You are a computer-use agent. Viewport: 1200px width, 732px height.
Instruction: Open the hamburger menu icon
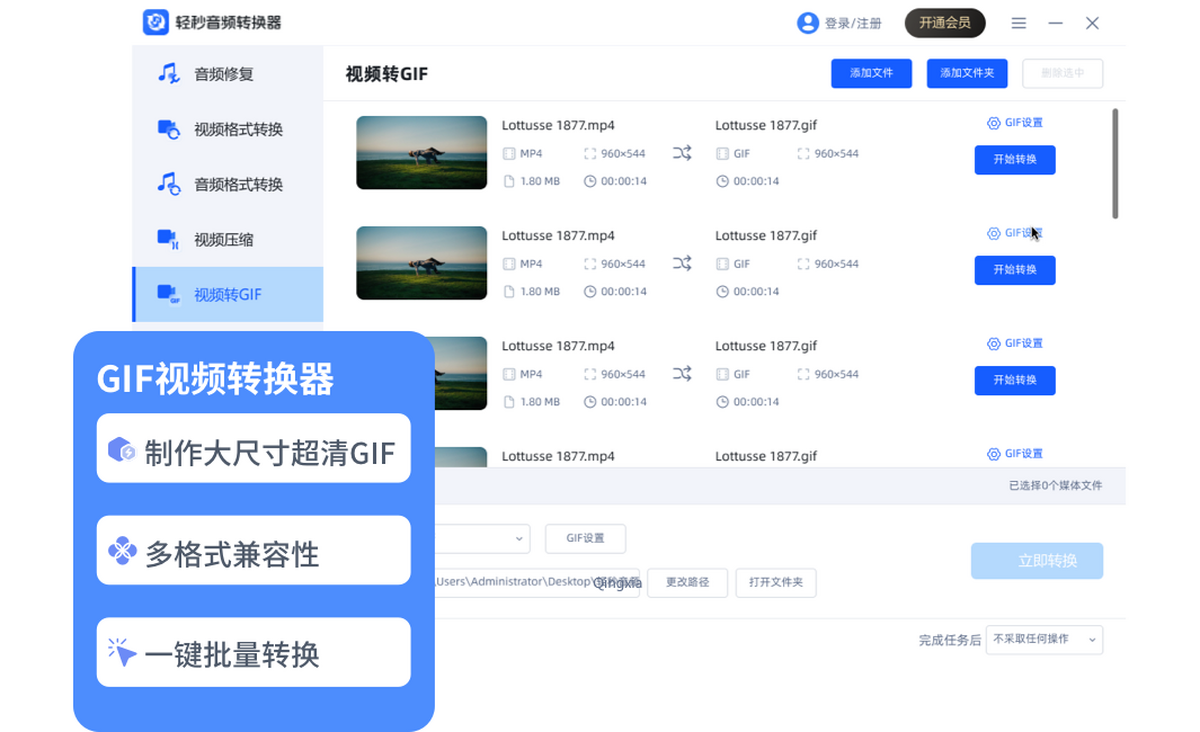tap(1018, 23)
